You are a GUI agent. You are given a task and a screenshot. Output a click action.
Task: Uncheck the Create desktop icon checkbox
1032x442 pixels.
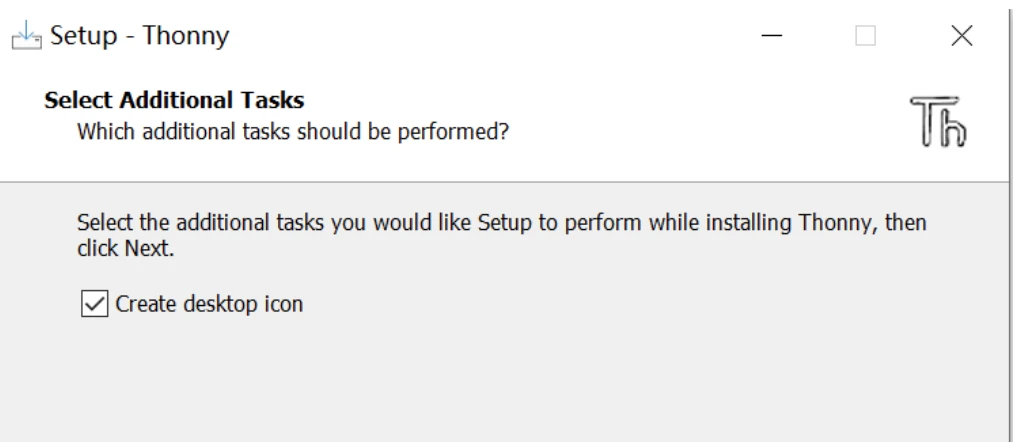pyautogui.click(x=92, y=304)
